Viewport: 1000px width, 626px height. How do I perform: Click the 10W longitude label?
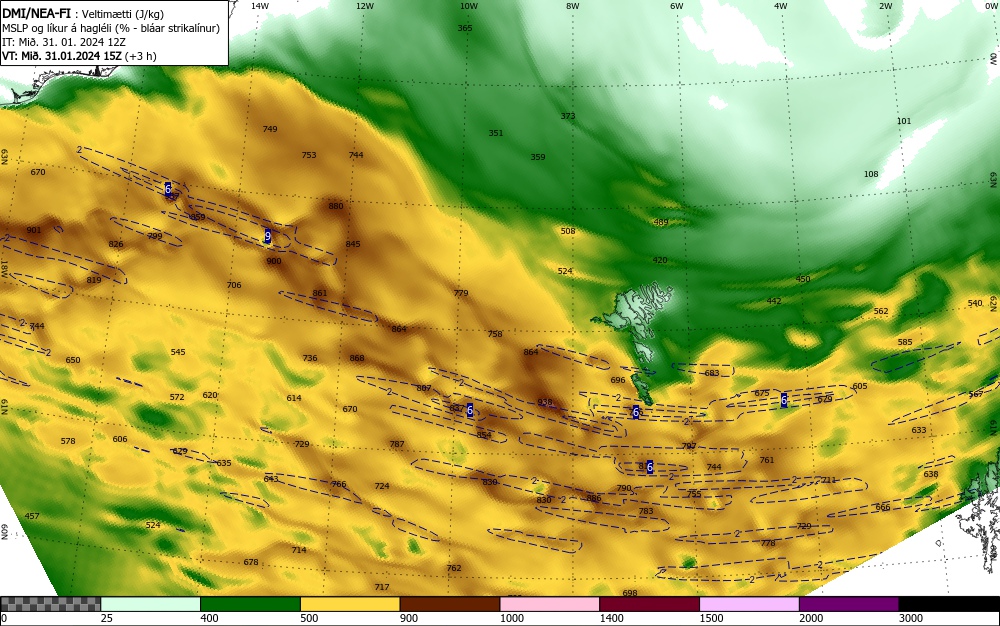point(469,6)
